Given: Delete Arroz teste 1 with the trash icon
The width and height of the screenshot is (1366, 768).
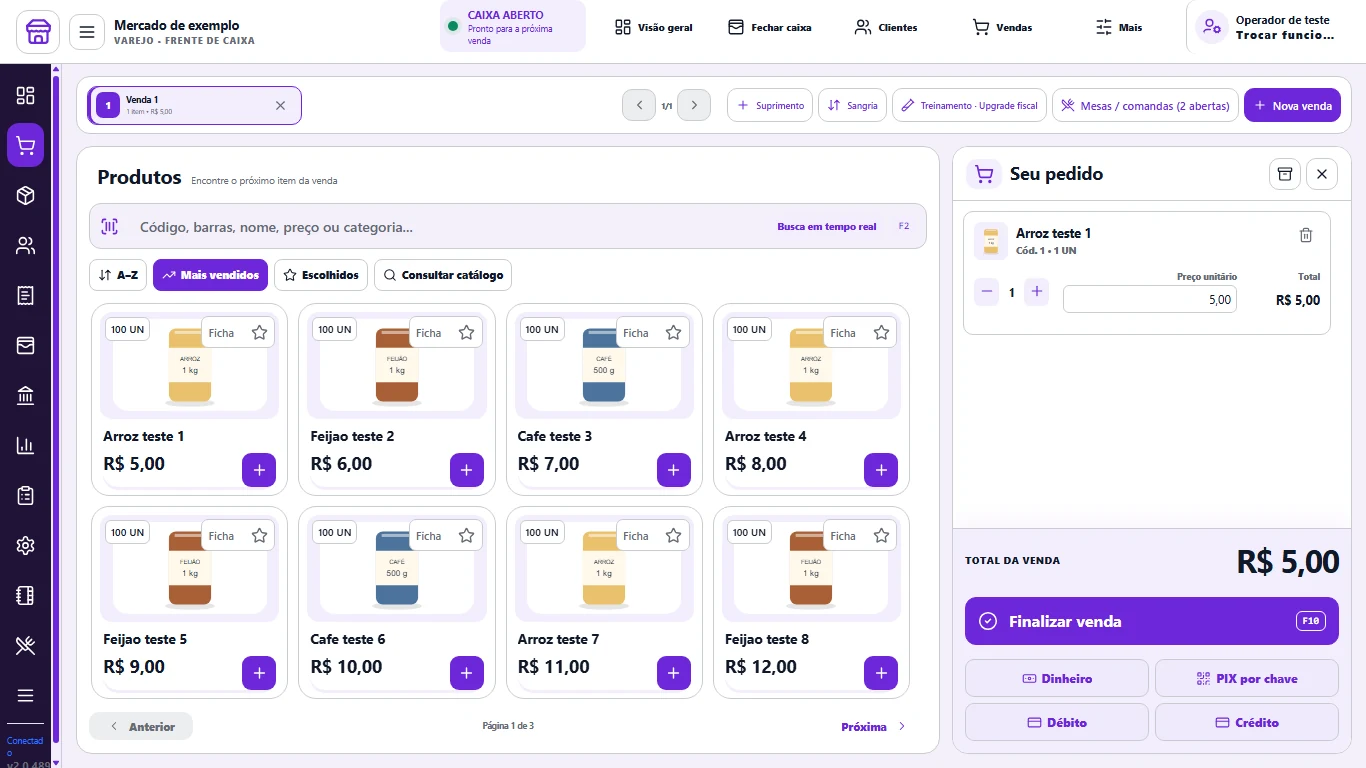Looking at the screenshot, I should coord(1305,235).
